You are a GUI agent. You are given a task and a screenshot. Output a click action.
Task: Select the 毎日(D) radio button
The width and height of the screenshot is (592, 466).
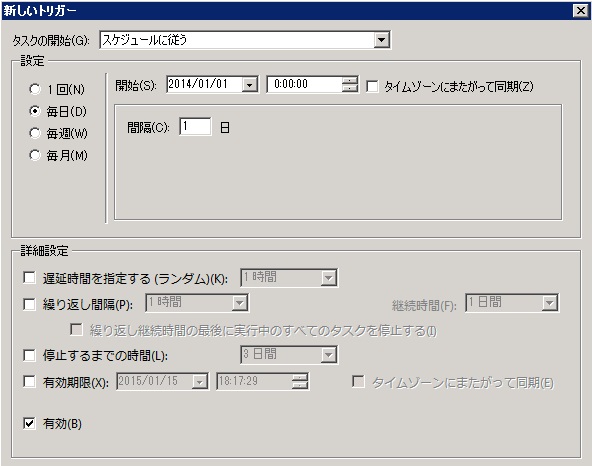click(x=35, y=111)
